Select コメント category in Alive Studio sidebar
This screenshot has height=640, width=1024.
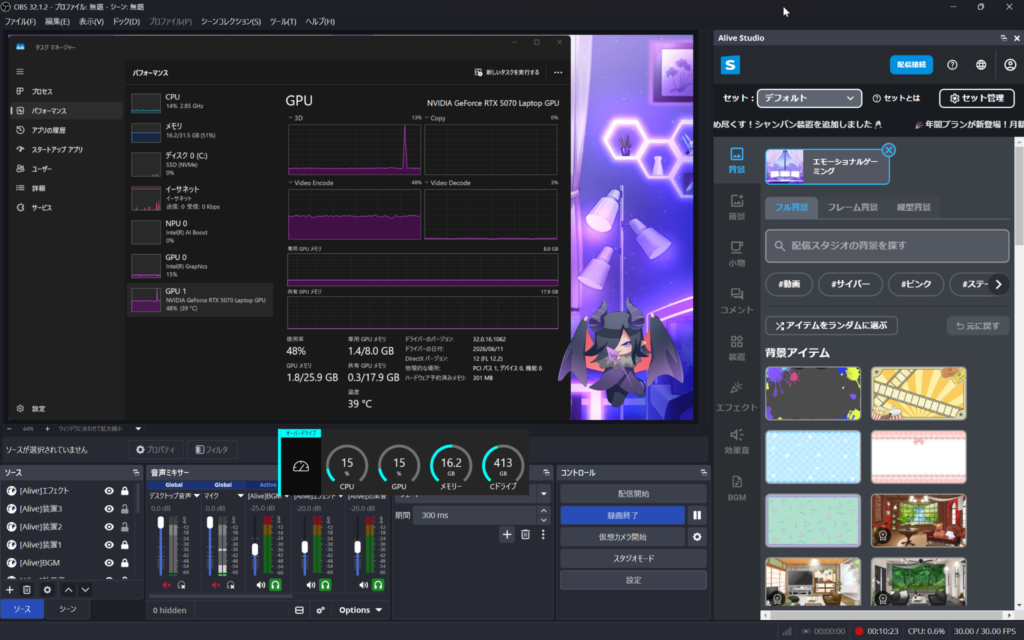pyautogui.click(x=737, y=301)
